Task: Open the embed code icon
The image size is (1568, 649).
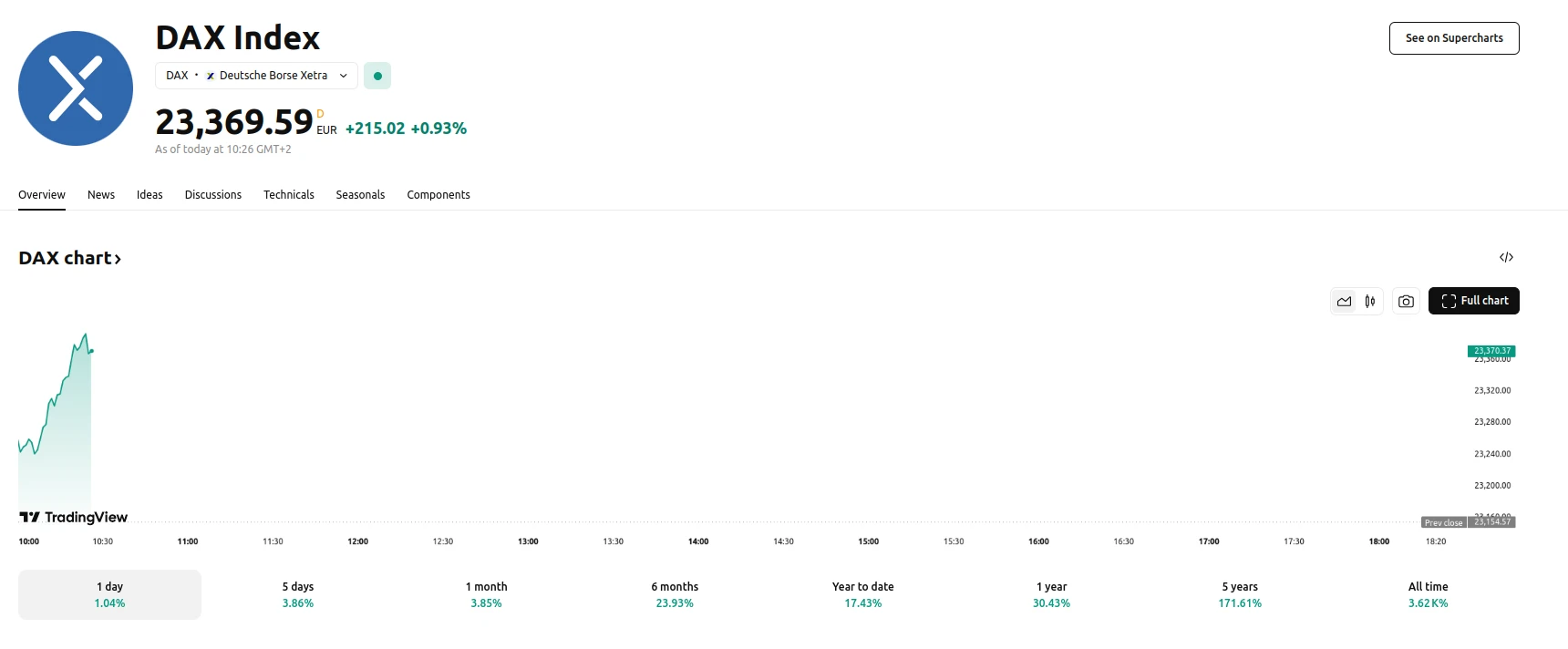Action: (1506, 257)
